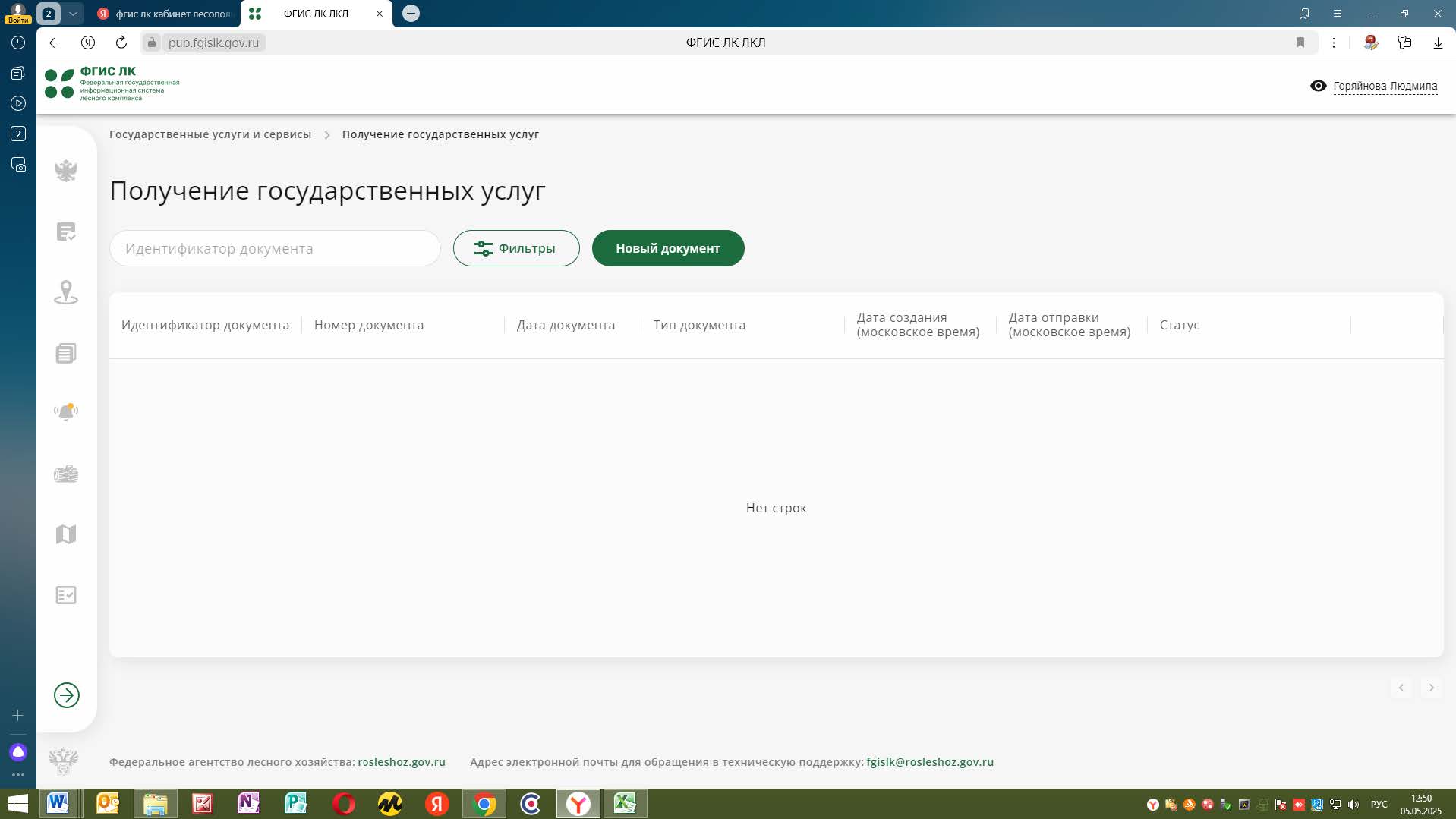
Task: Open the checklist form sidebar icon
Action: [66, 595]
